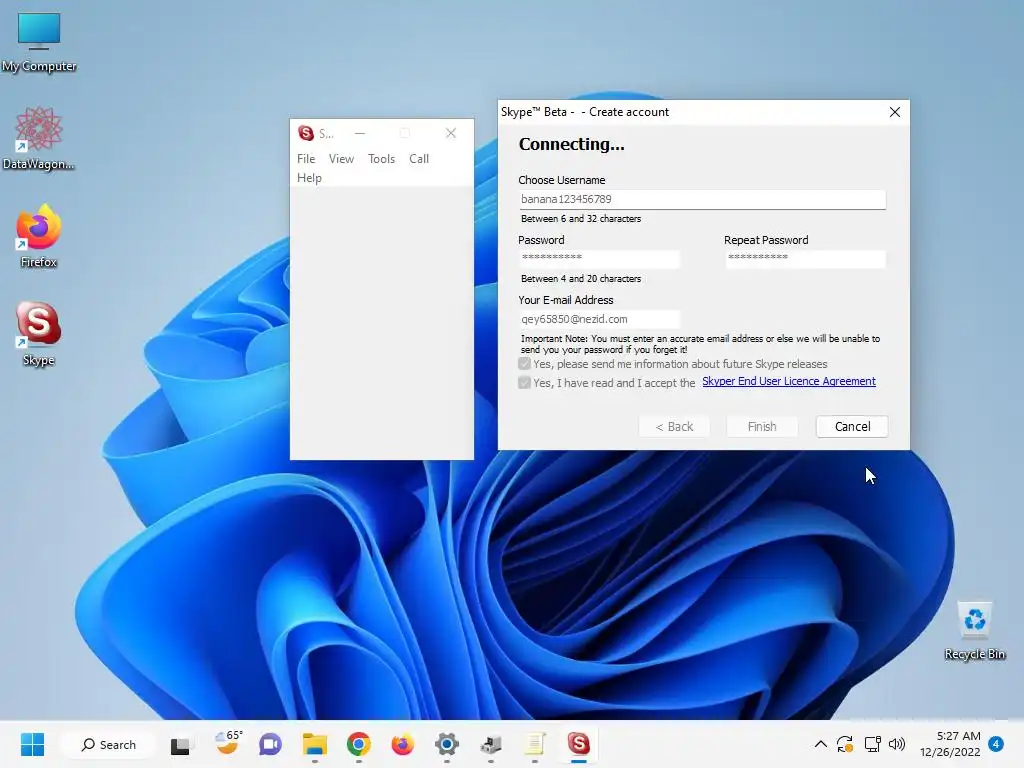Screen dimensions: 1024x768
Task: Click the E-mail Address field
Action: [599, 319]
